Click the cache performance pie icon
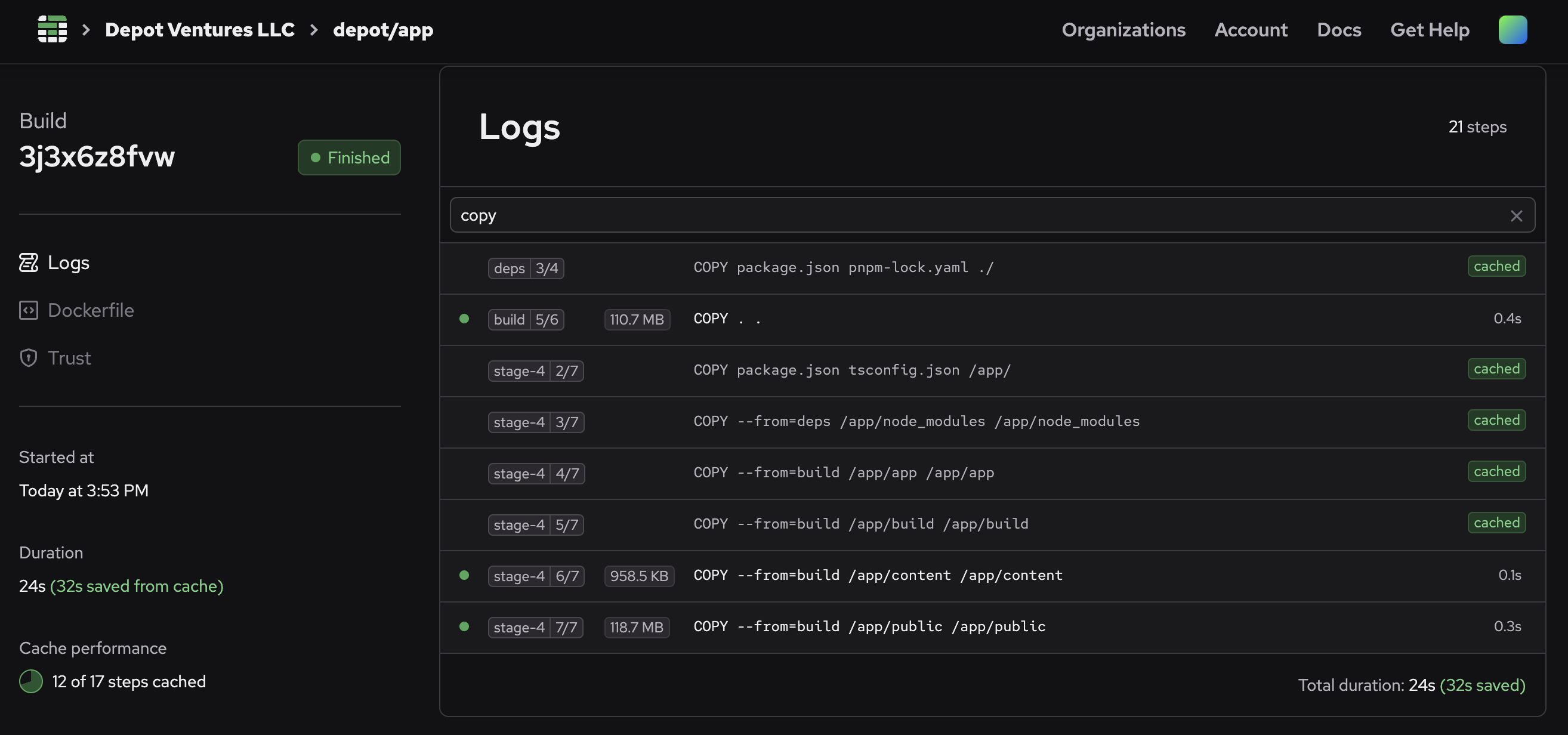Image resolution: width=1568 pixels, height=735 pixels. [31, 681]
